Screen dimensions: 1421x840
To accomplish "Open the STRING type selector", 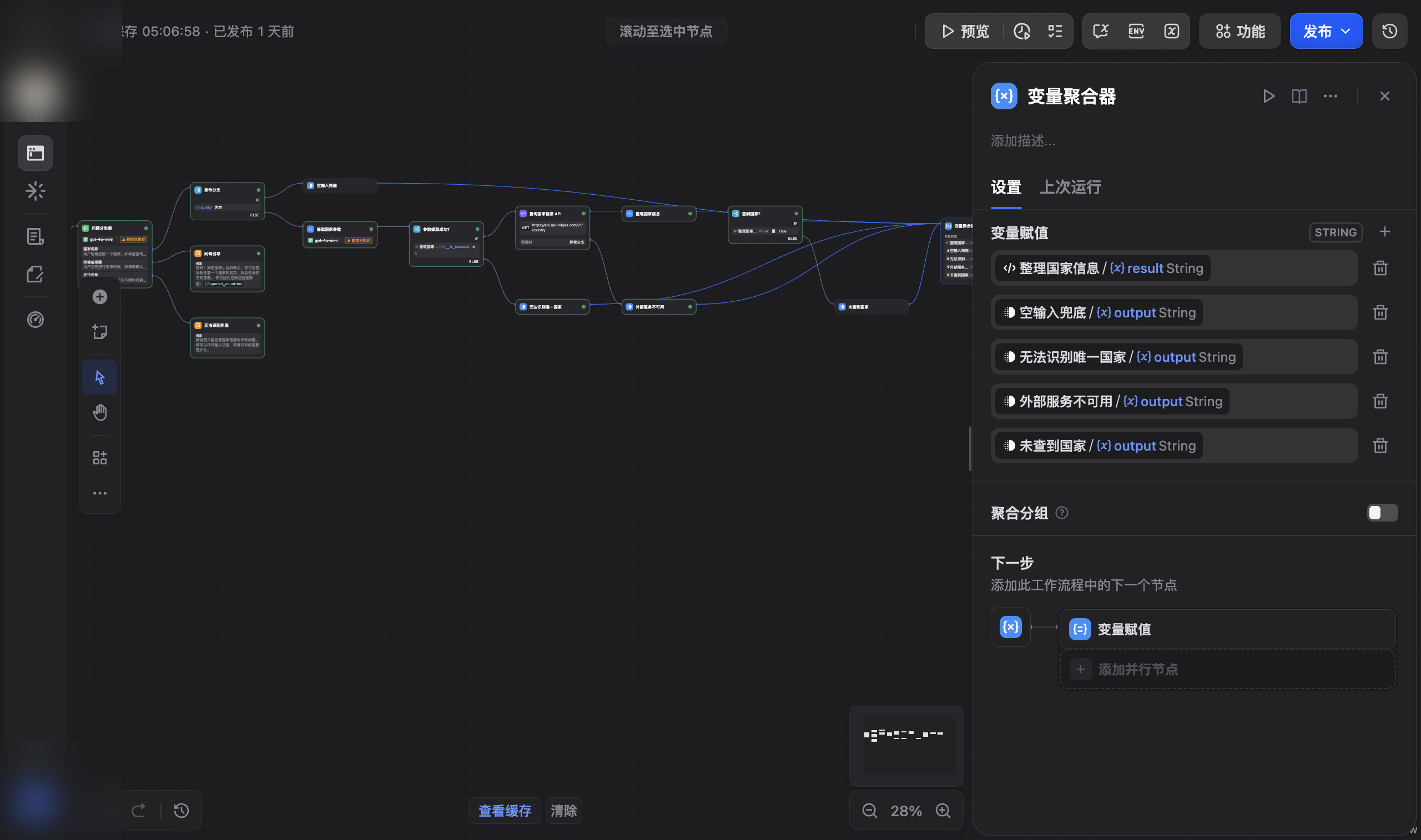I will [x=1336, y=232].
